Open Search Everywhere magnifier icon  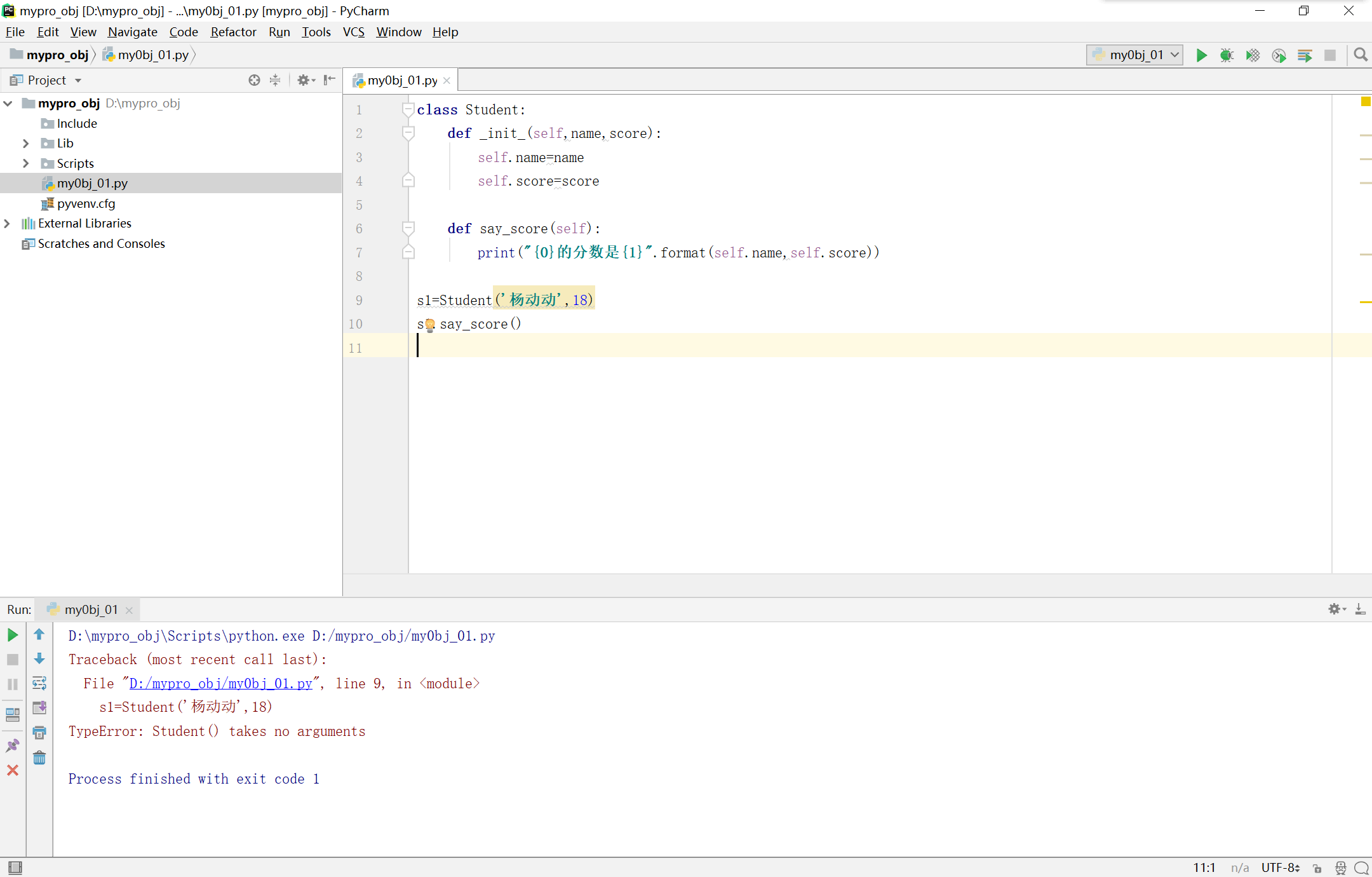tap(1361, 55)
